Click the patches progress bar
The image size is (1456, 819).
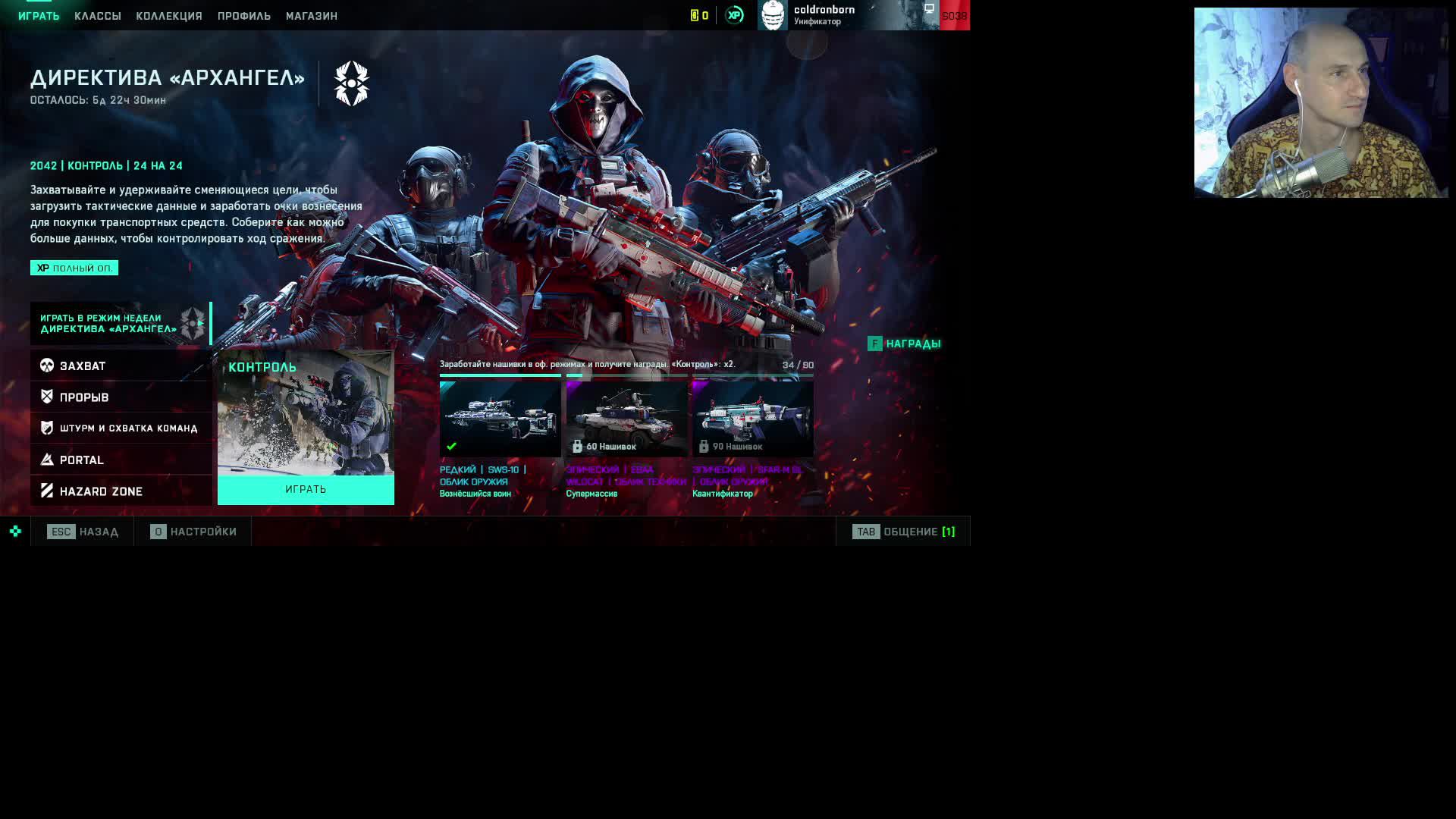626,375
